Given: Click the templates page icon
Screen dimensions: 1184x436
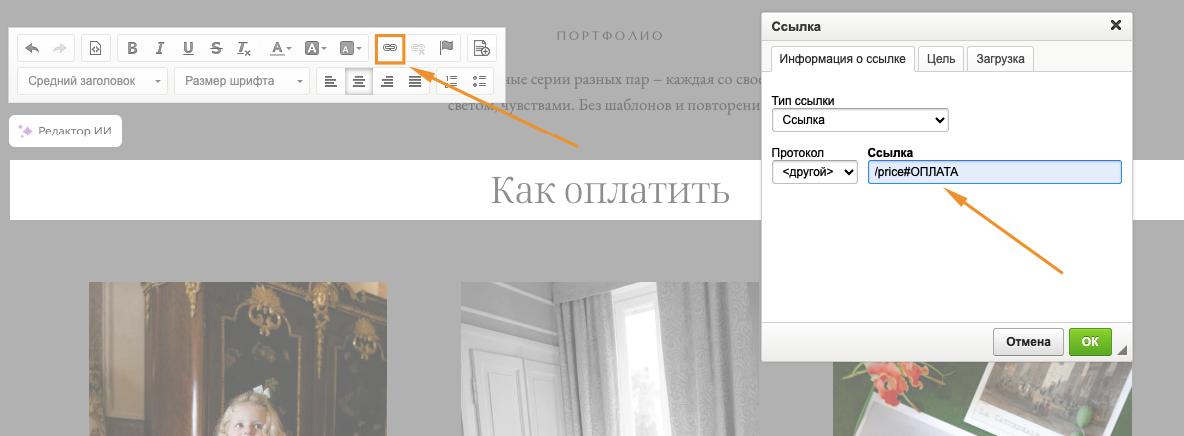Looking at the screenshot, I should [x=482, y=47].
